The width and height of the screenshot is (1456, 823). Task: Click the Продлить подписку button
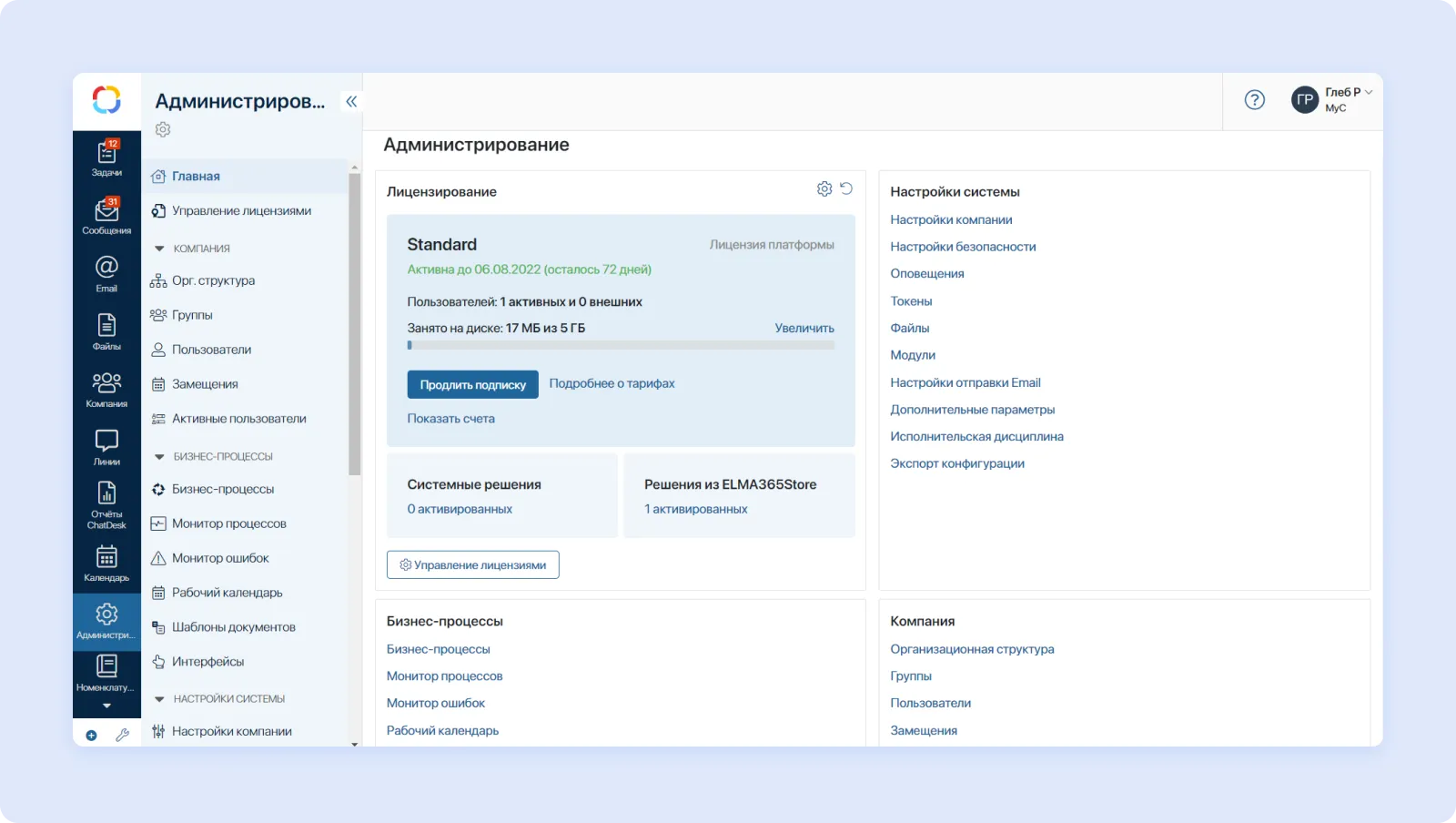click(472, 384)
